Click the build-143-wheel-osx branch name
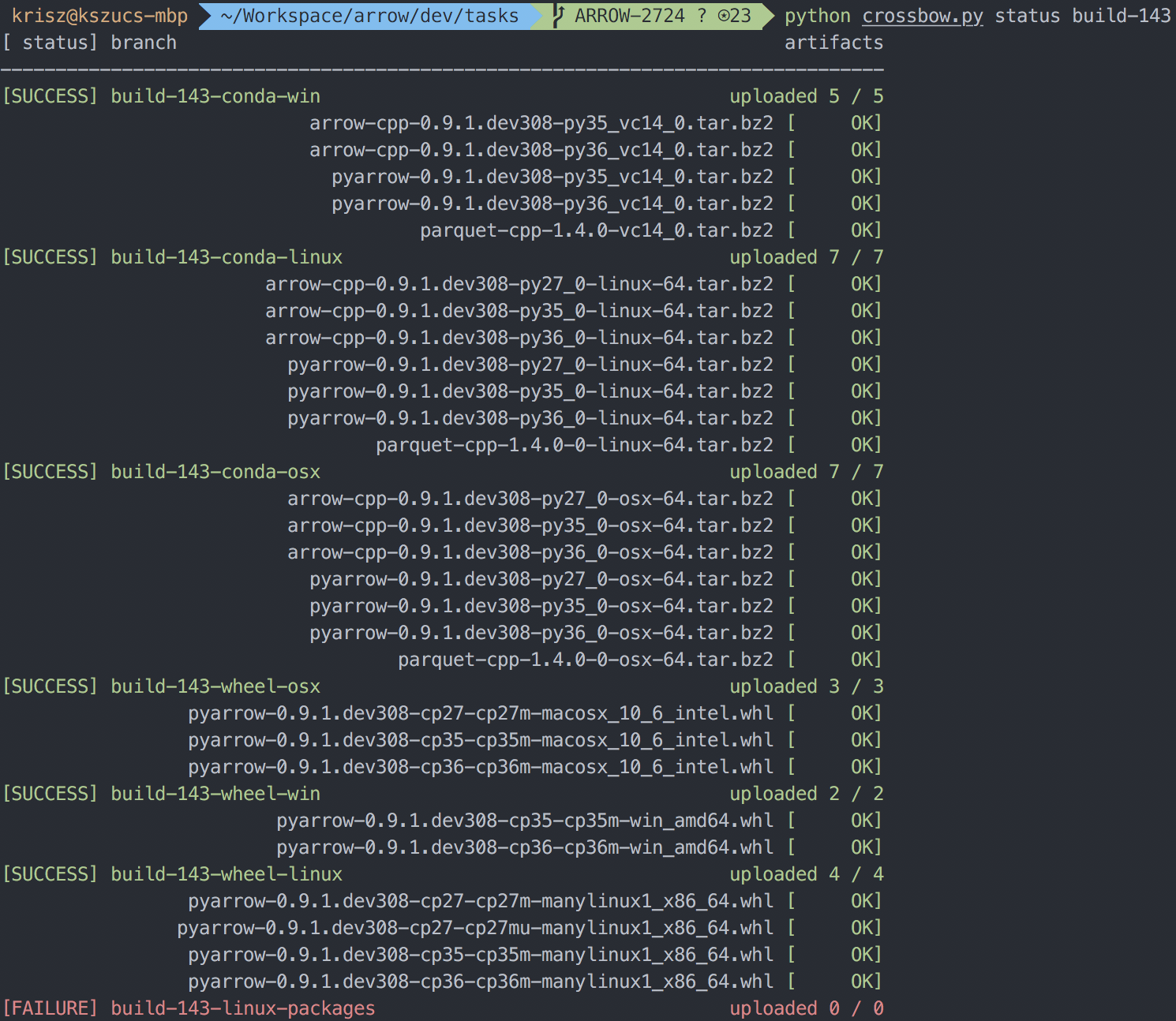Image resolution: width=1176 pixels, height=1021 pixels. tap(215, 686)
